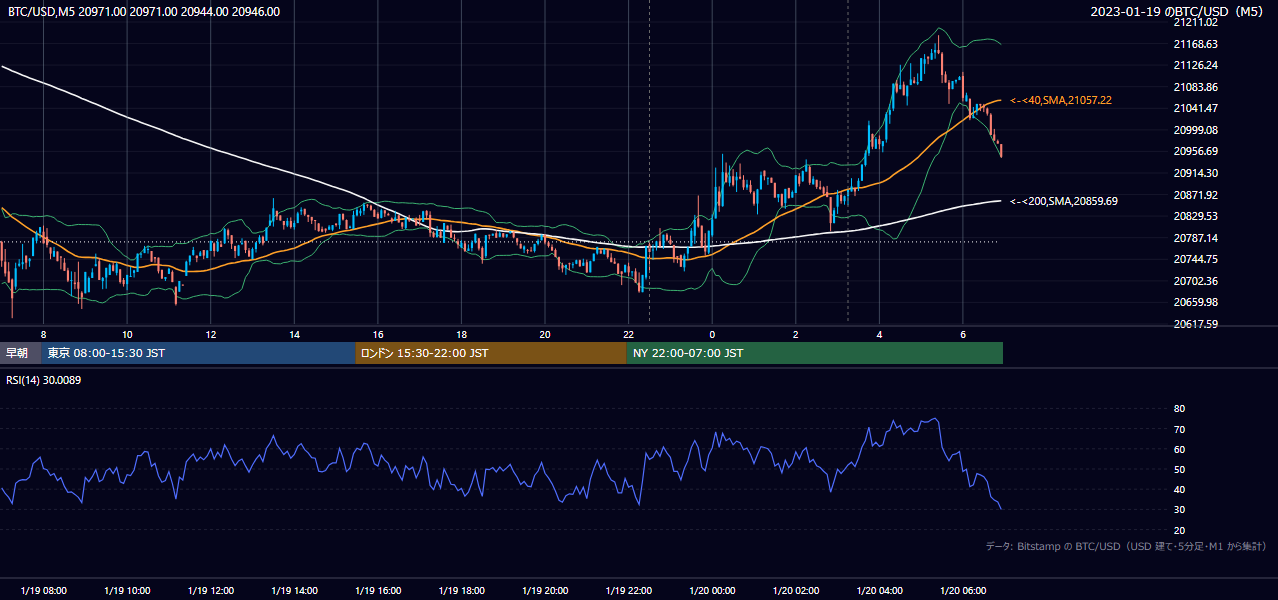
Task: Click the hour label 22 under chart
Action: (629, 334)
